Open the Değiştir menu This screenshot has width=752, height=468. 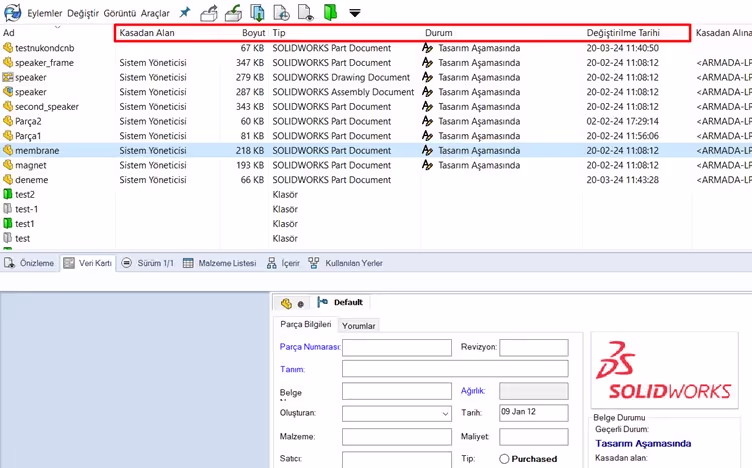[x=82, y=13]
